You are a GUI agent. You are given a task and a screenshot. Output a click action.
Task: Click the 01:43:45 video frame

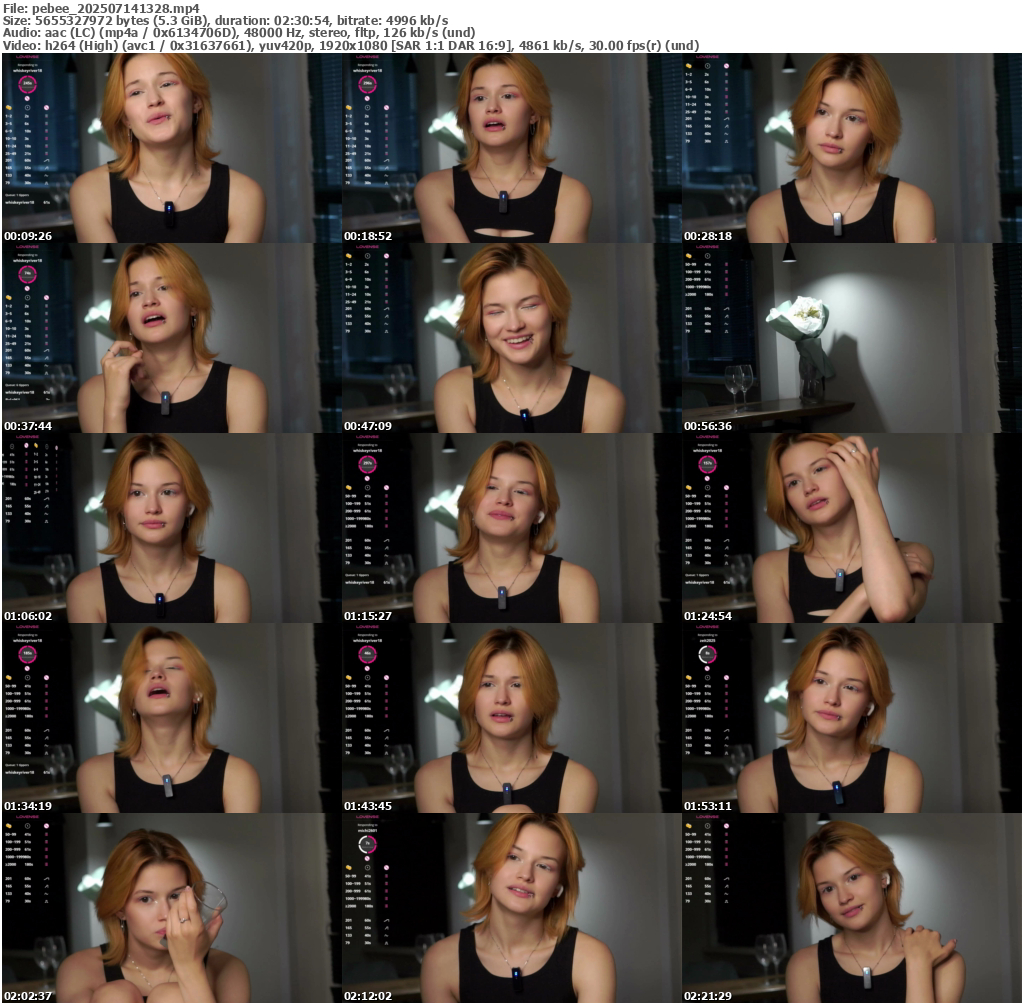pos(511,718)
